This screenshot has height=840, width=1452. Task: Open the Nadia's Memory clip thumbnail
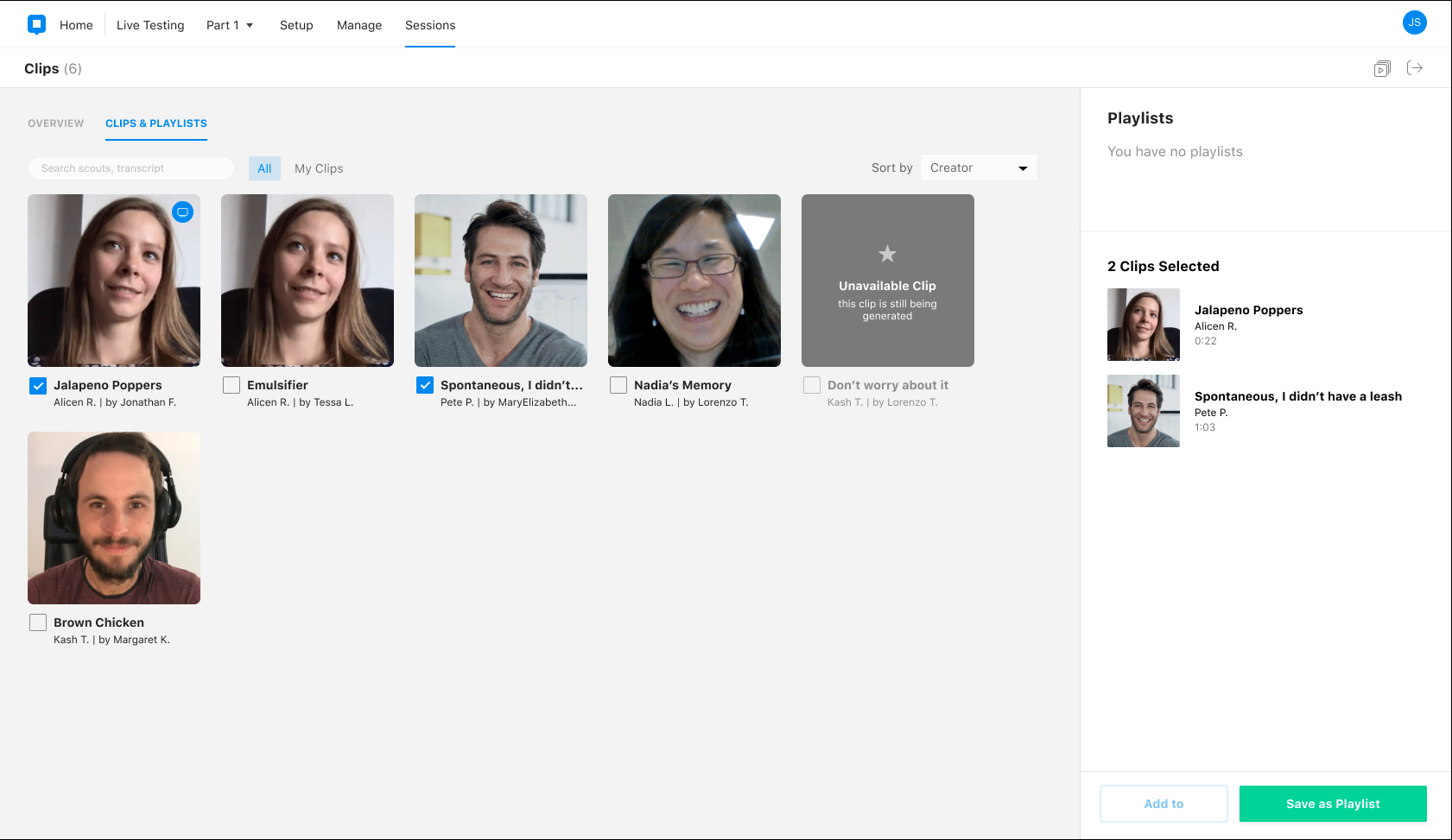(x=694, y=281)
